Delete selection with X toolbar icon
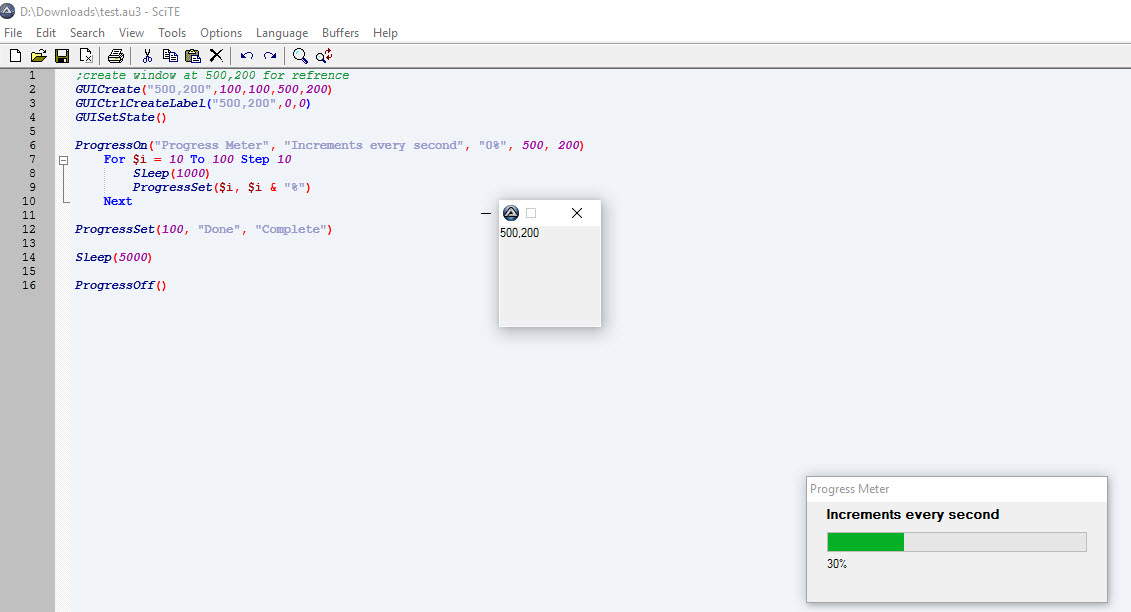The height and width of the screenshot is (612, 1131). pyautogui.click(x=216, y=56)
